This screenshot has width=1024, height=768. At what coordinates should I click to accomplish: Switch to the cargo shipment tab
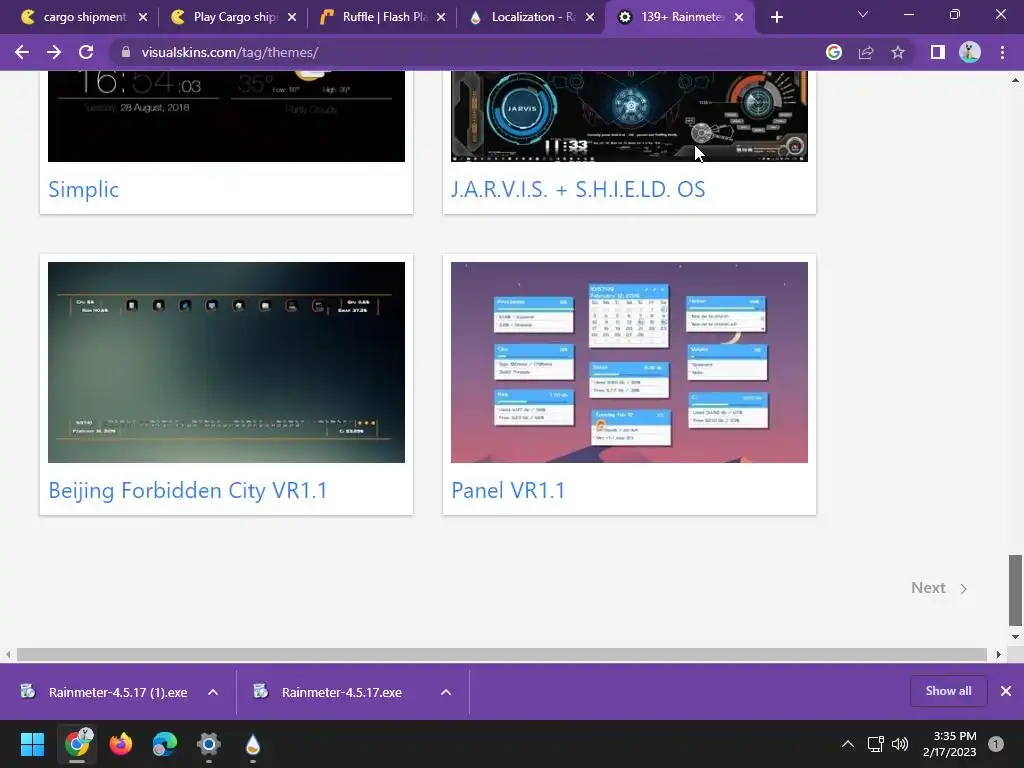click(84, 17)
